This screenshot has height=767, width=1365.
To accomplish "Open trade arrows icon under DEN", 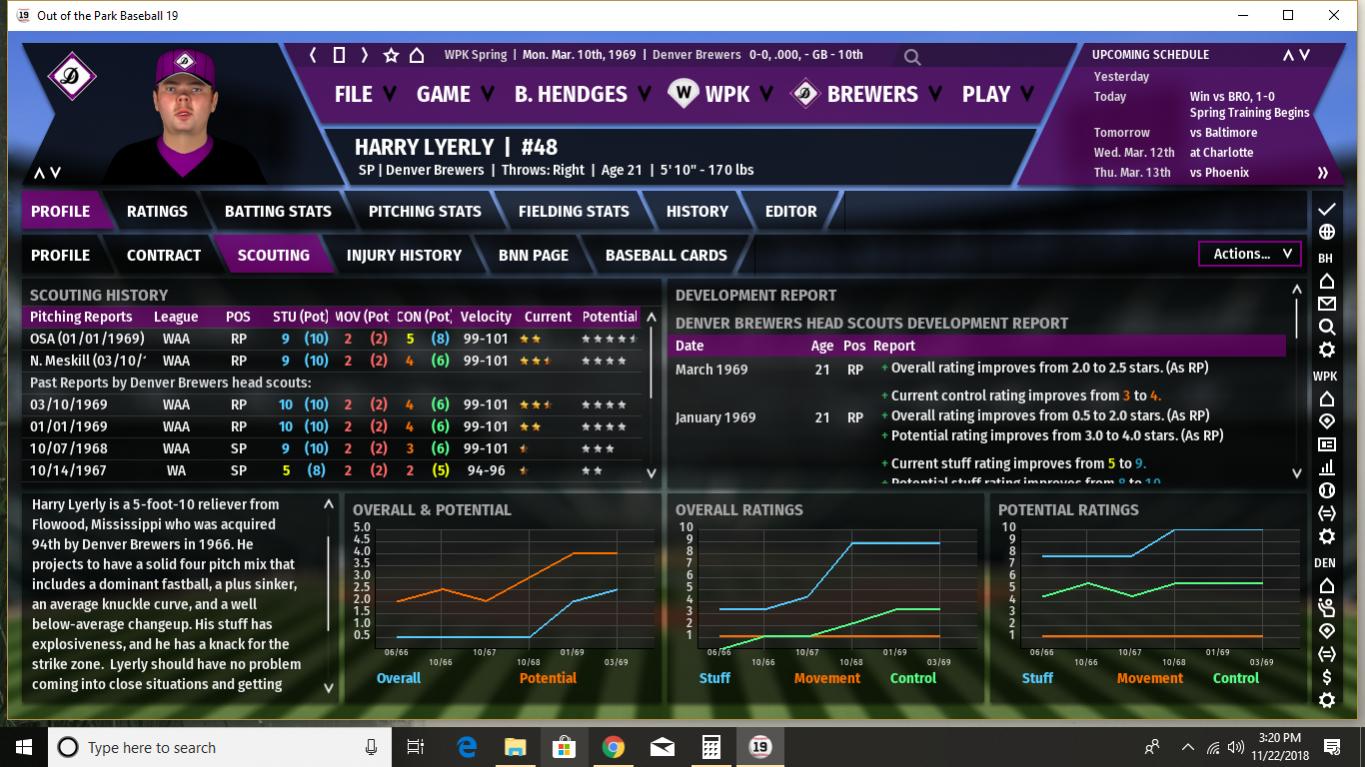I will click(x=1326, y=654).
